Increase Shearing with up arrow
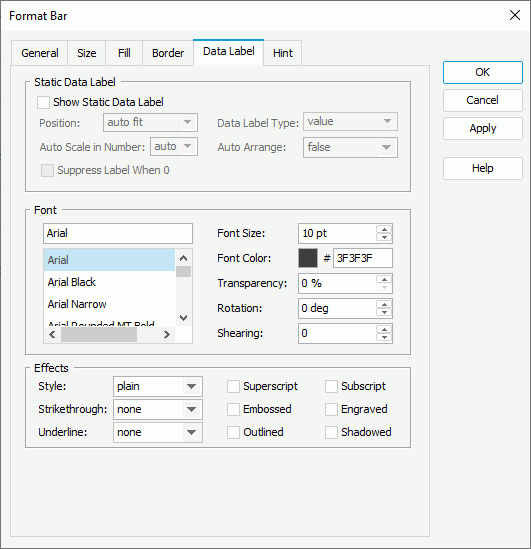This screenshot has height=549, width=531. [384, 329]
